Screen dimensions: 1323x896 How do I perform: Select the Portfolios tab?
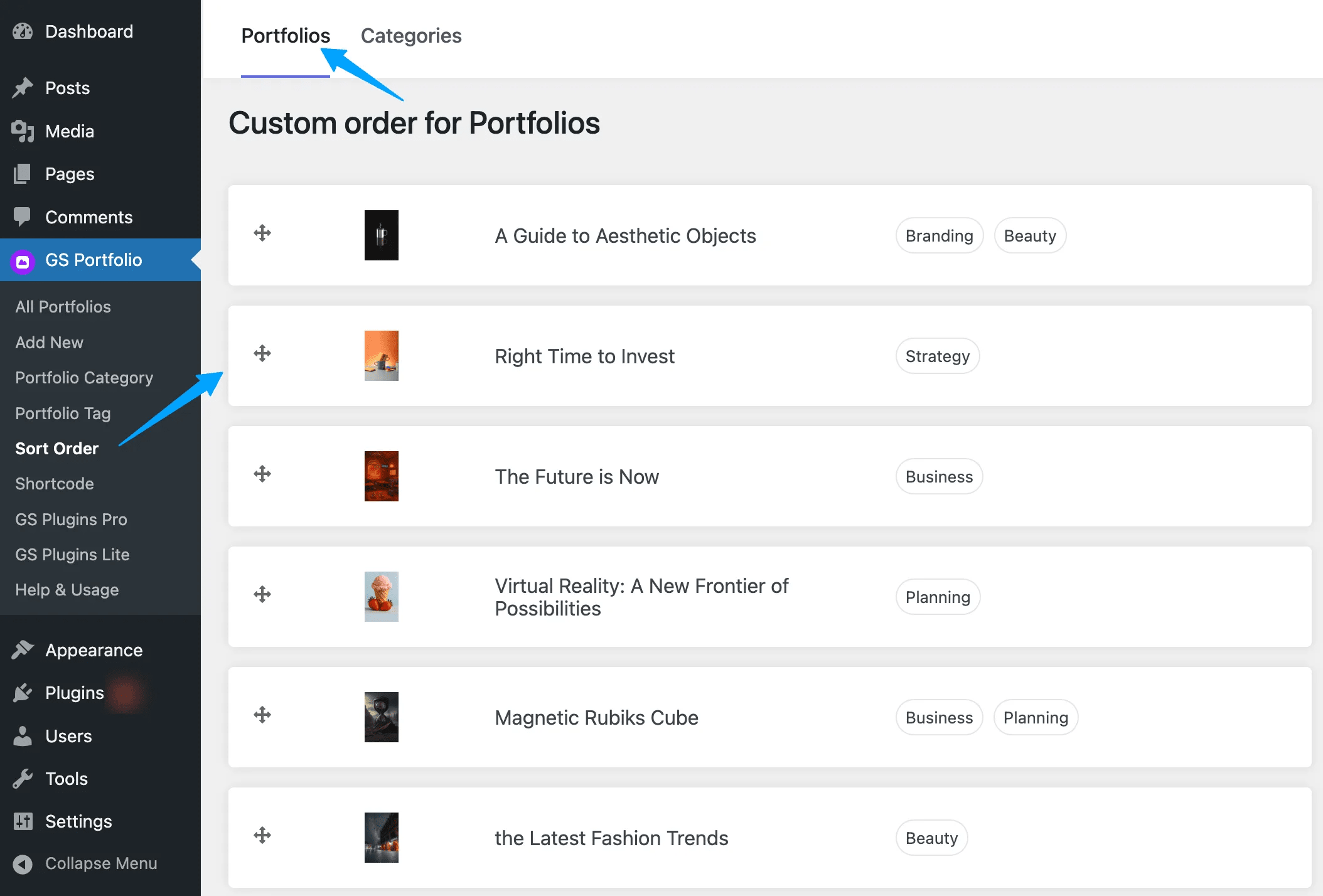[x=286, y=36]
